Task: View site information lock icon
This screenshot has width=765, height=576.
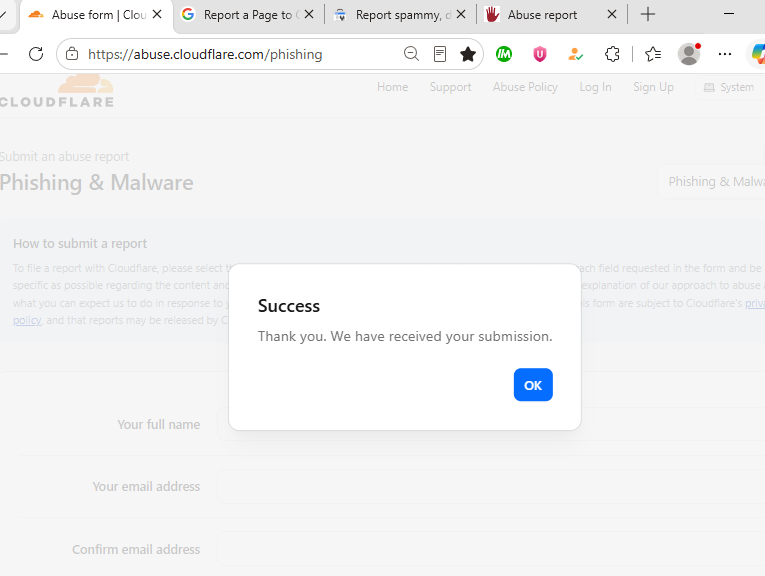Action: [x=72, y=54]
